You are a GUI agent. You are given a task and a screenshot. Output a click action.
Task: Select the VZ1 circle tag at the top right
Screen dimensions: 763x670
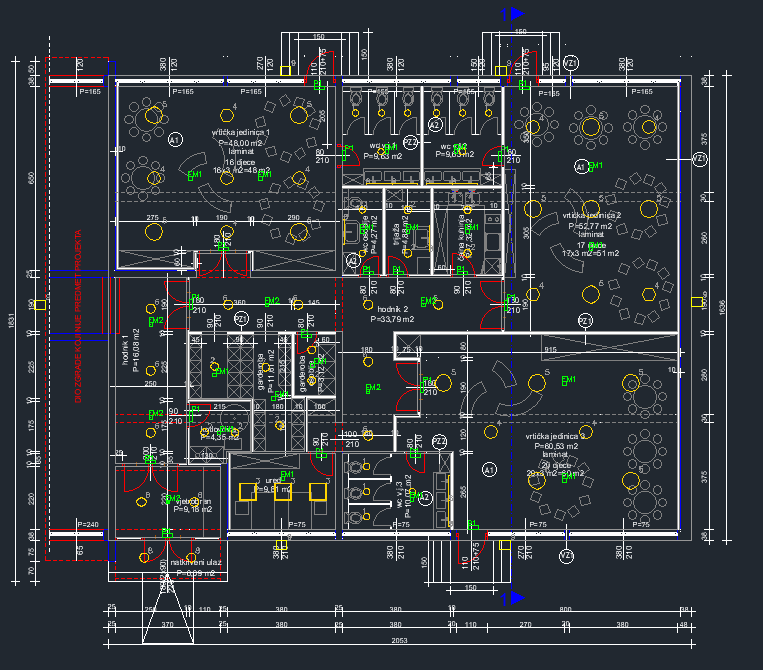pyautogui.click(x=571, y=63)
